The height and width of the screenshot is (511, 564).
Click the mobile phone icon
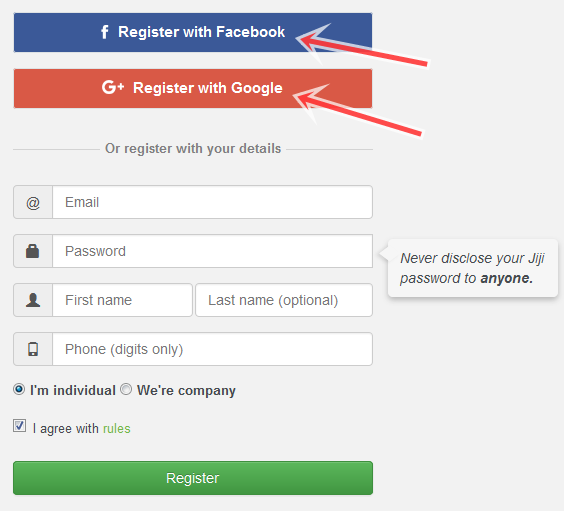pos(33,349)
